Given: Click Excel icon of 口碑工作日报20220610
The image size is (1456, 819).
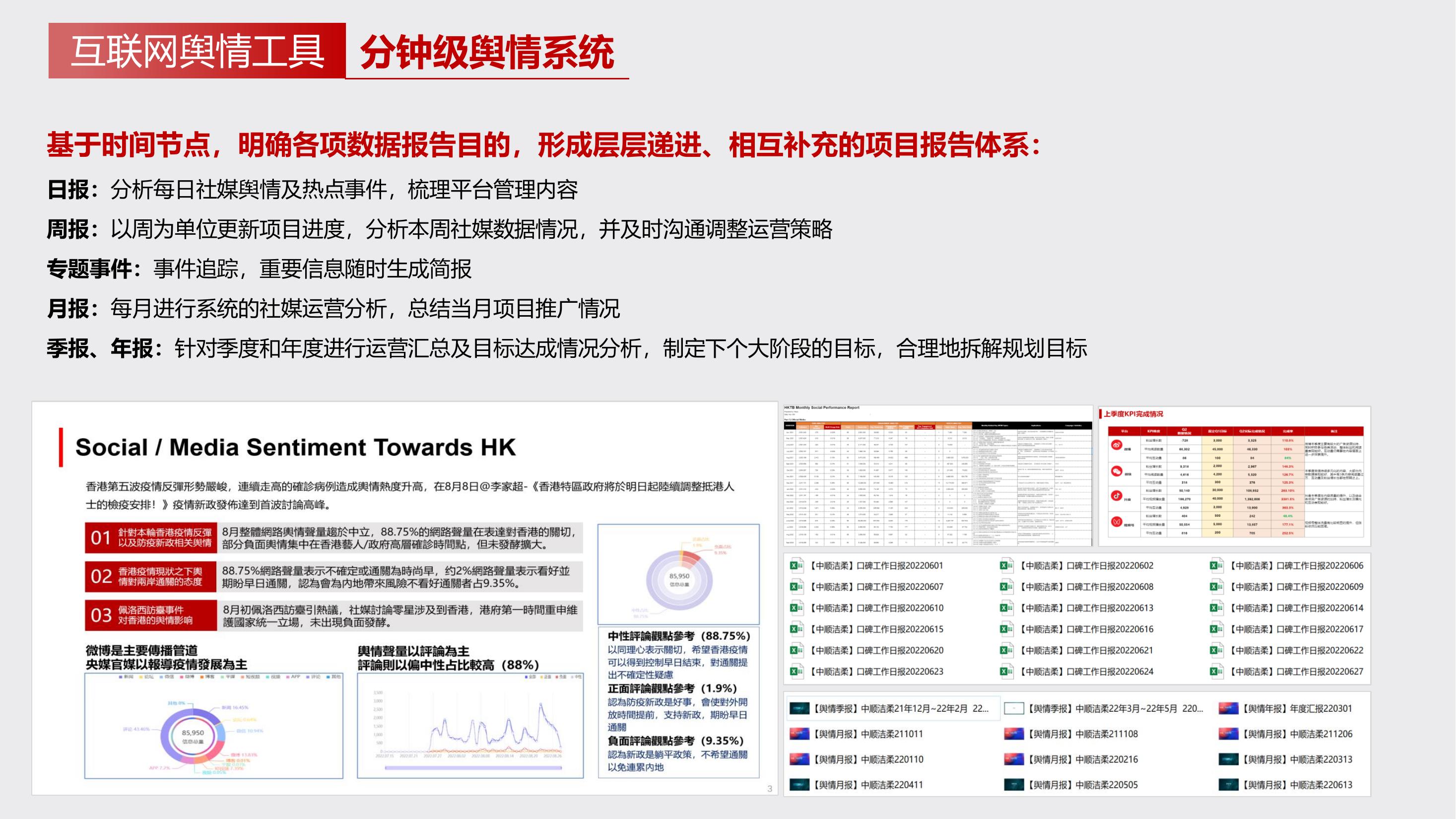Looking at the screenshot, I should (x=797, y=608).
